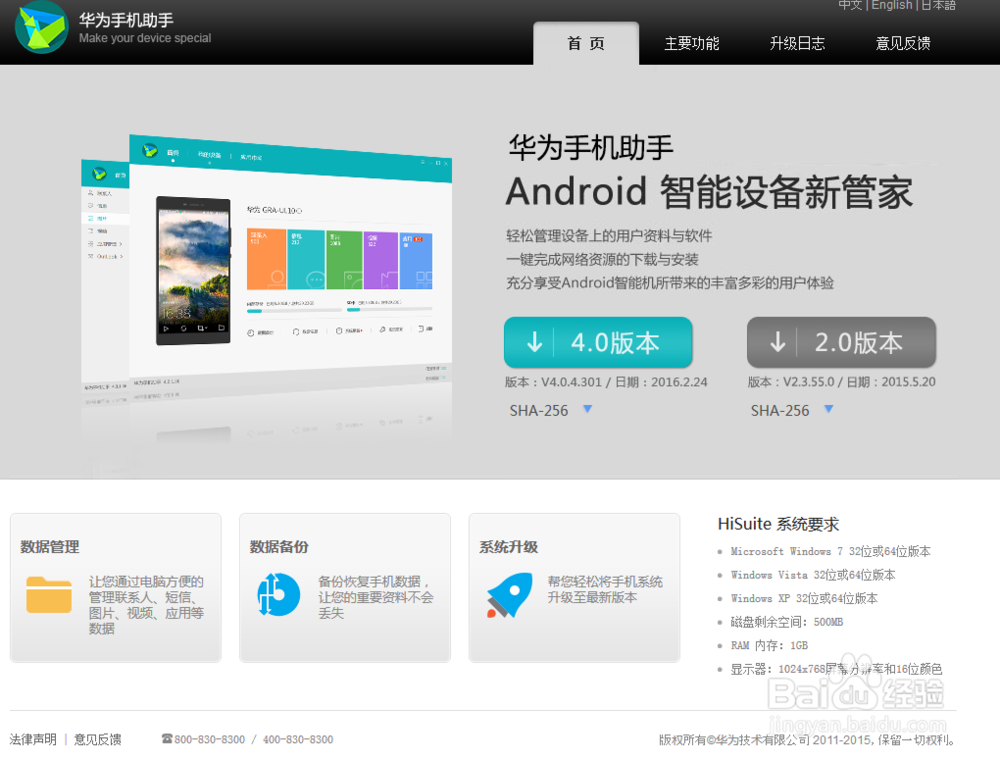Open the 意见反馈 tab in the top navigation

[x=902, y=43]
